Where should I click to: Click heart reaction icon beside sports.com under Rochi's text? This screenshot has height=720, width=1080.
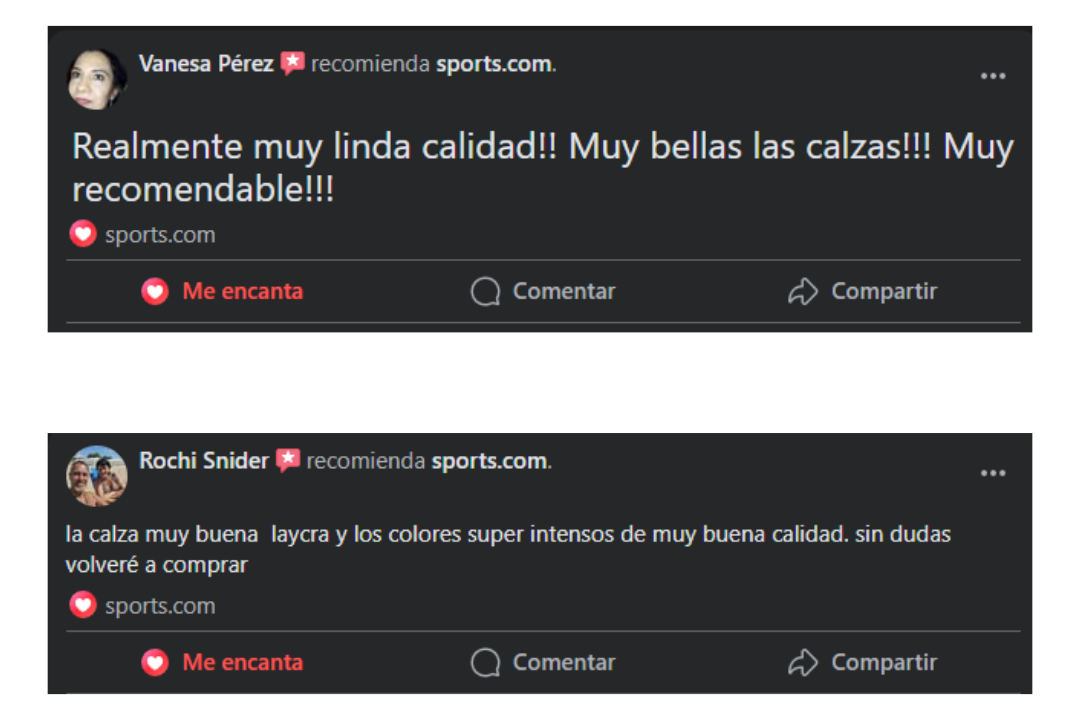tap(83, 605)
